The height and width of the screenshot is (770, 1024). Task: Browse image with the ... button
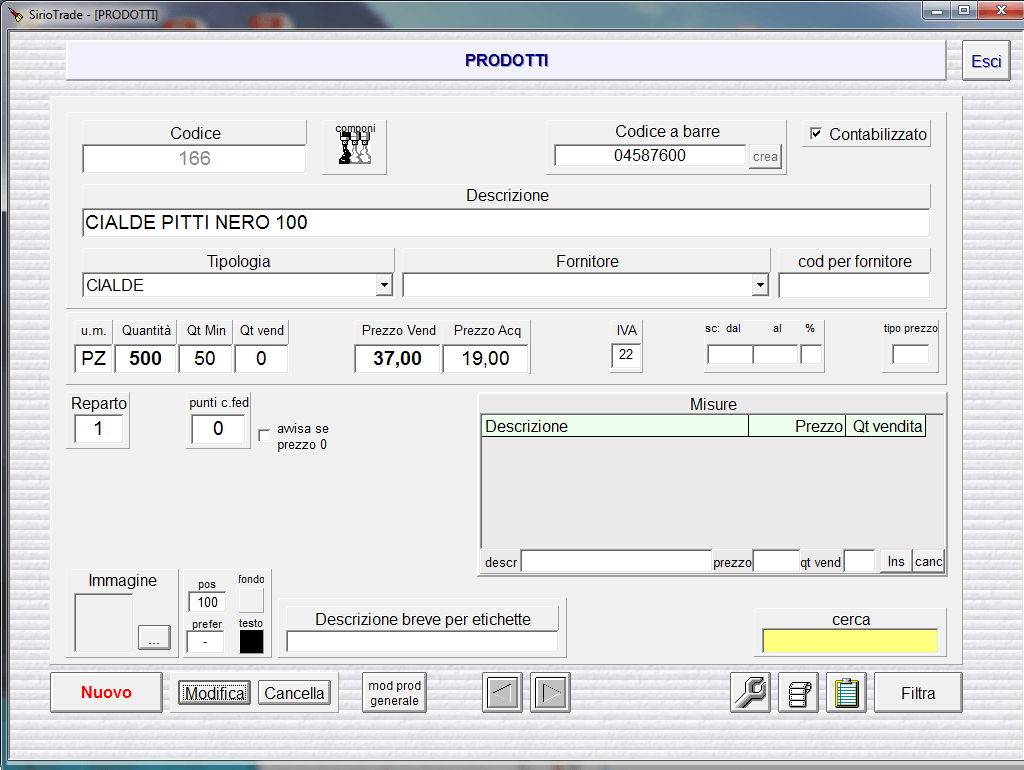pos(154,637)
